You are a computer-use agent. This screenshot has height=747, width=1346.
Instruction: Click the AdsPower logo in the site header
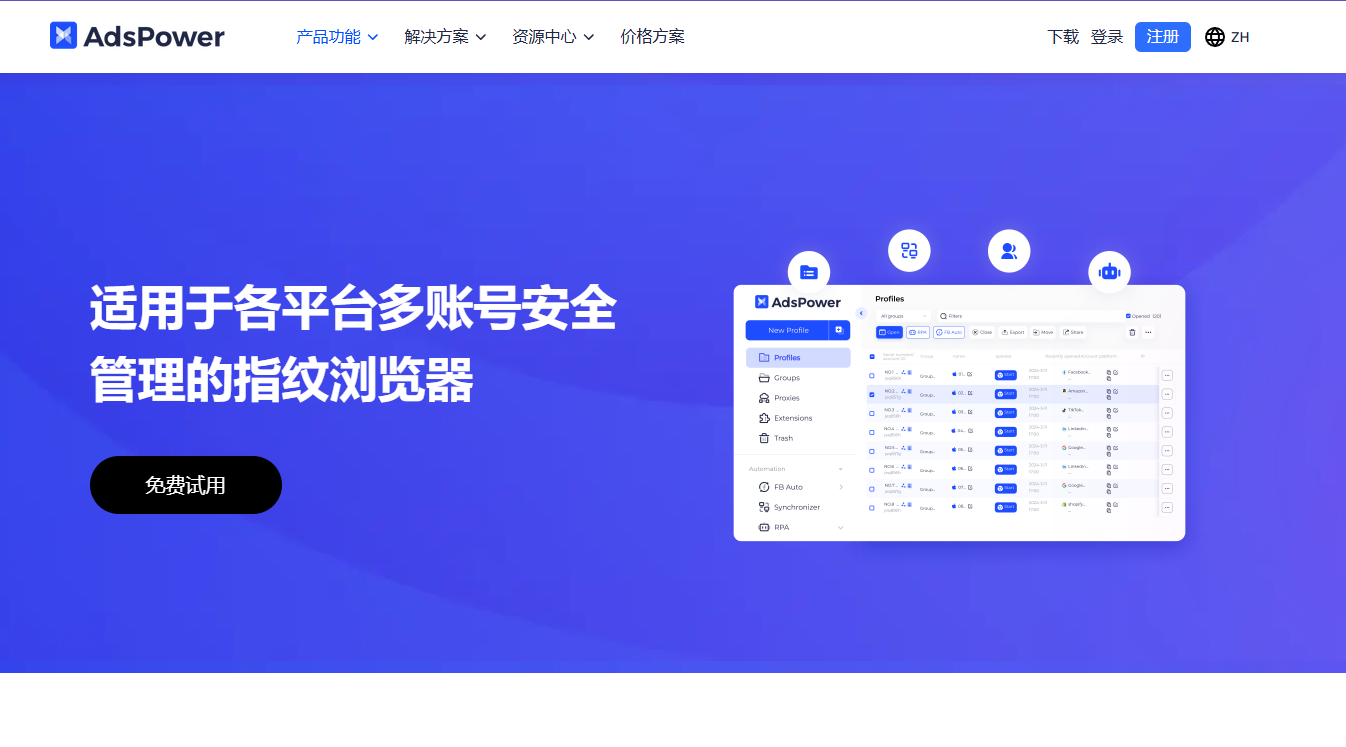pos(137,36)
